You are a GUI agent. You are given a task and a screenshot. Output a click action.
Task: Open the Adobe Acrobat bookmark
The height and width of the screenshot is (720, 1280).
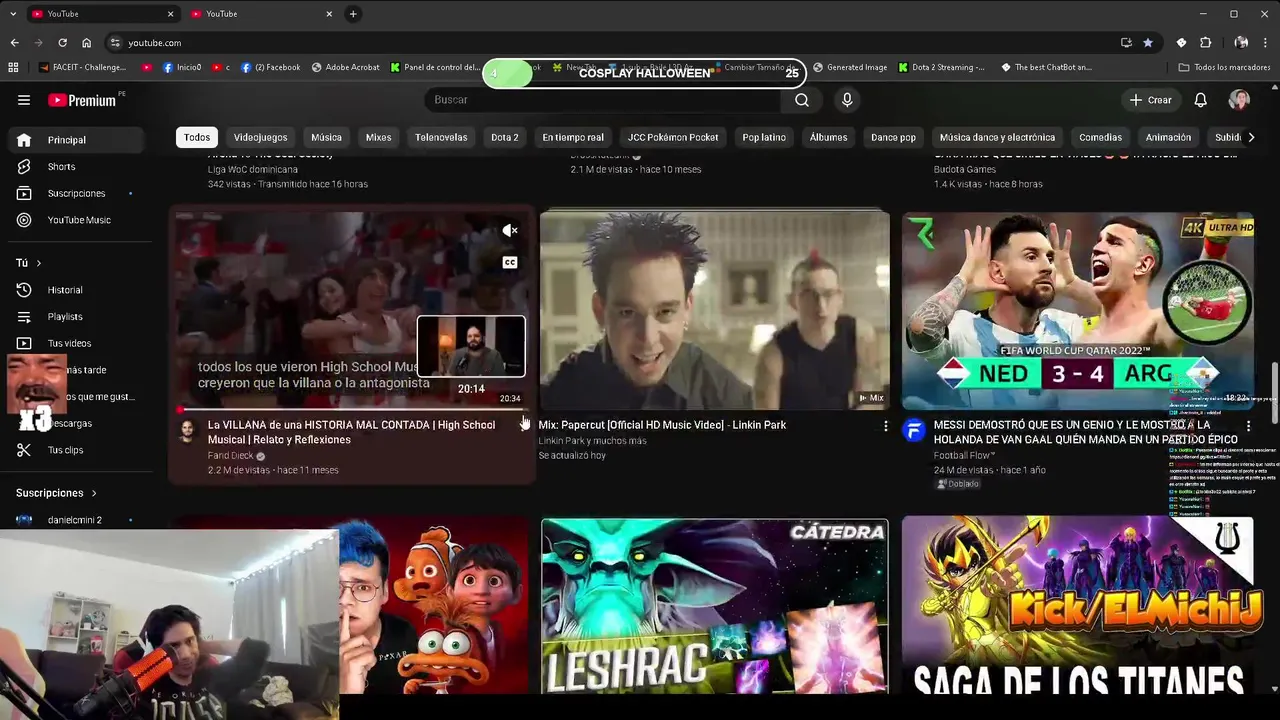(346, 68)
